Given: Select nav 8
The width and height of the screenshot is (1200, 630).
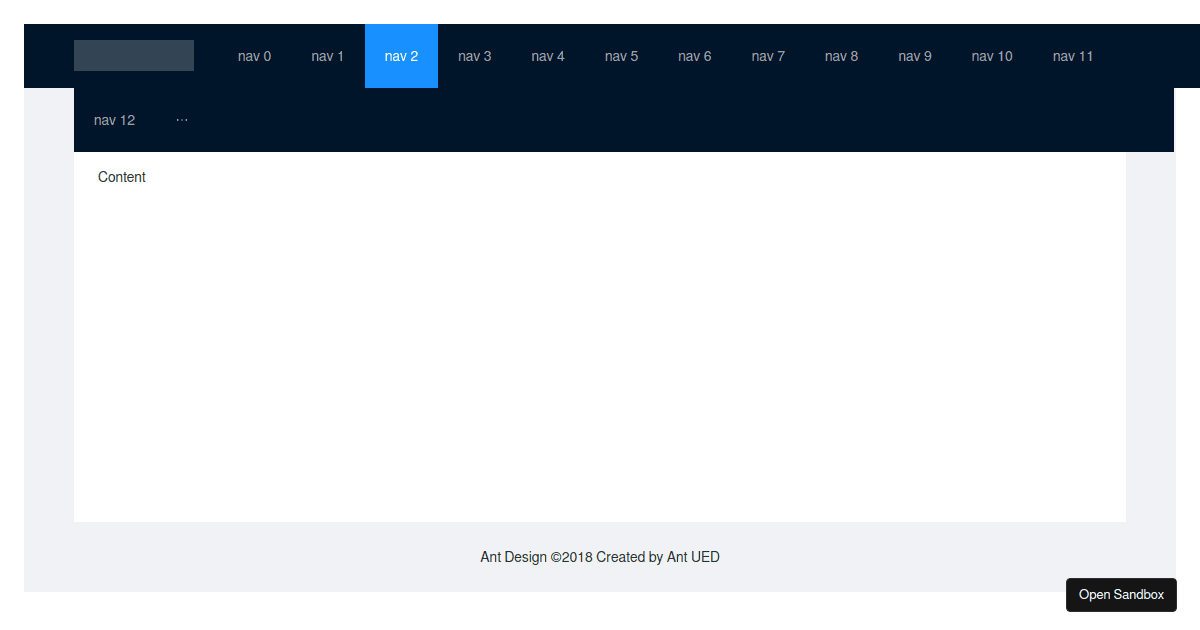Looking at the screenshot, I should 841,56.
